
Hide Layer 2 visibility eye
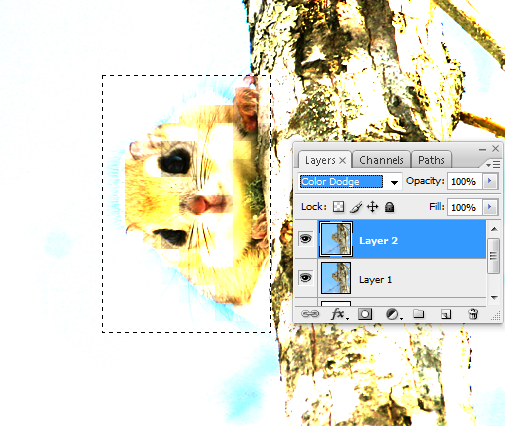click(305, 239)
